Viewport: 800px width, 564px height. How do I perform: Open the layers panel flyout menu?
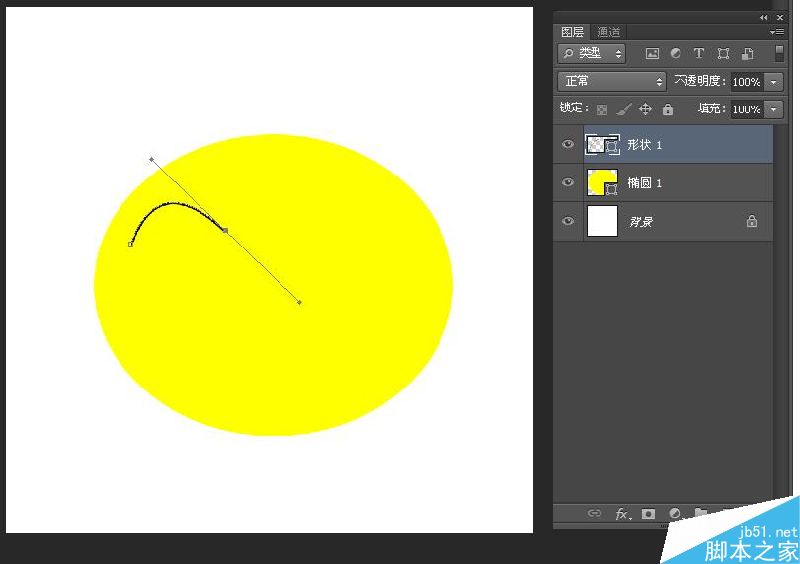click(777, 32)
